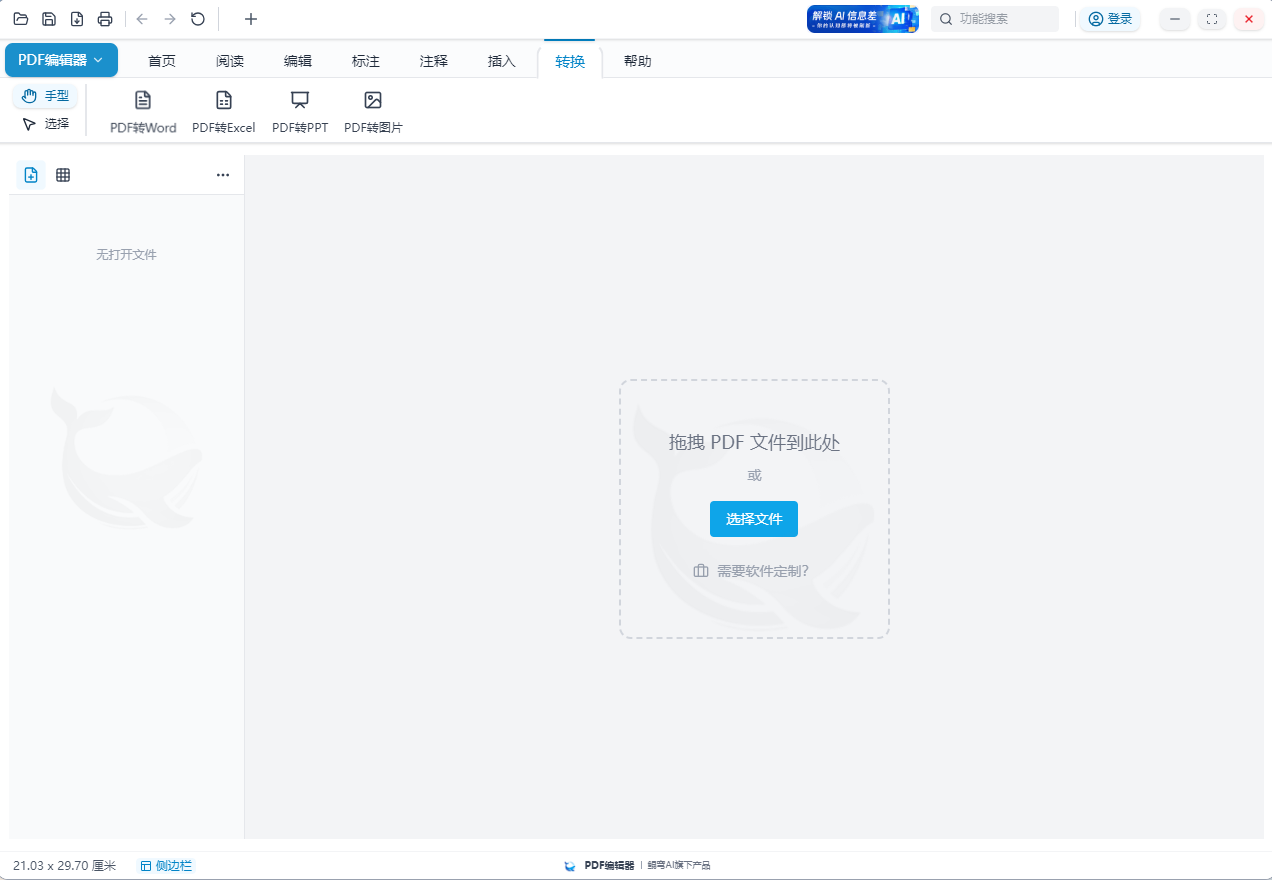
Task: Click the PDF转Excel conversion icon
Action: click(224, 101)
